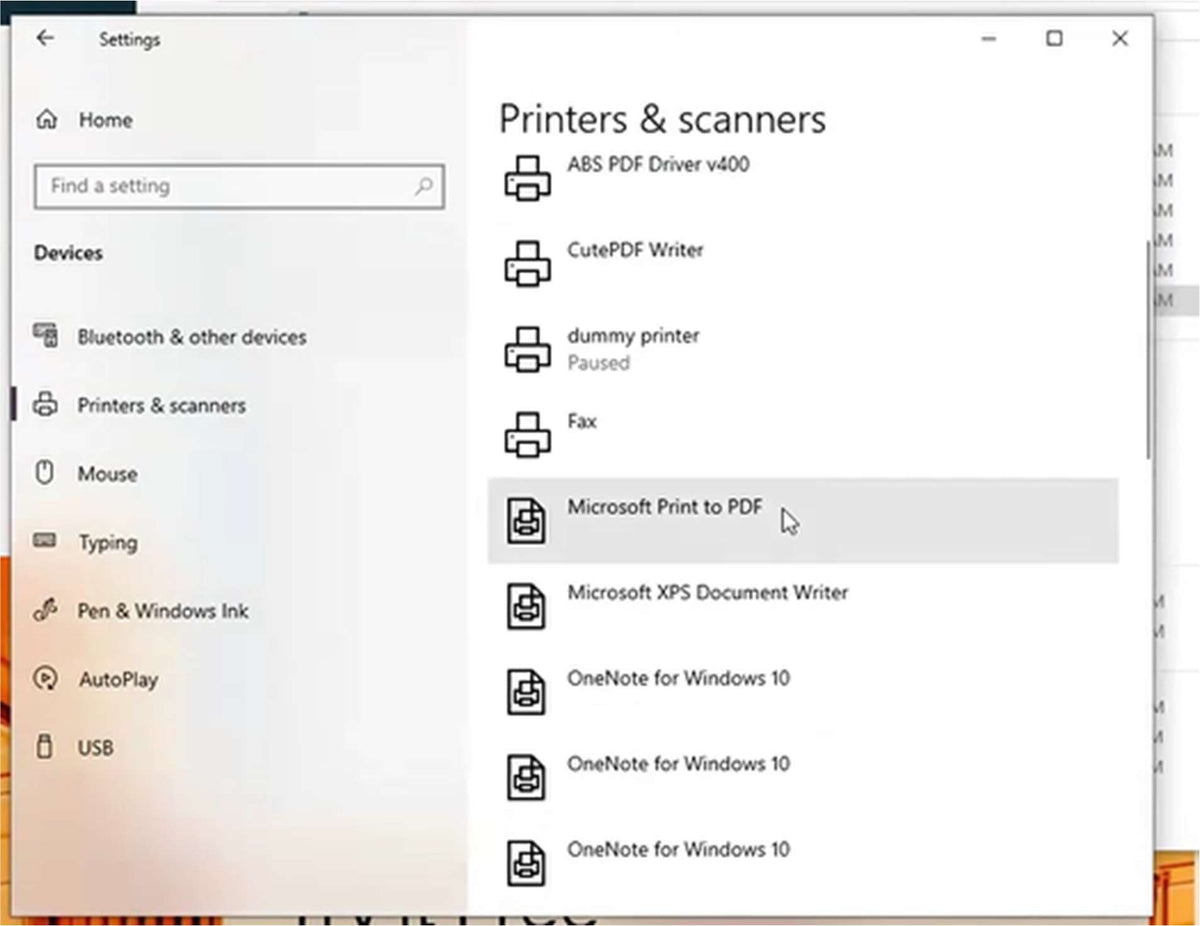Focus the Find a setting search box
Viewport: 1200px width, 926px height.
(x=239, y=186)
